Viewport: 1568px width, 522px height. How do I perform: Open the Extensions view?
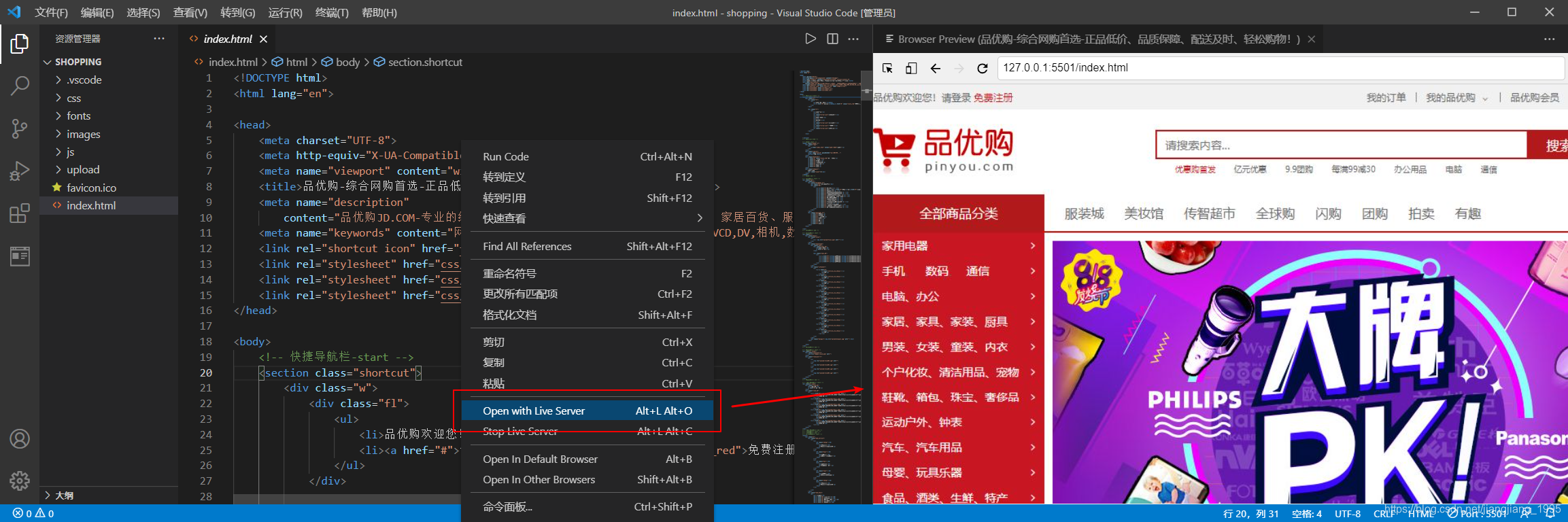pyautogui.click(x=20, y=213)
